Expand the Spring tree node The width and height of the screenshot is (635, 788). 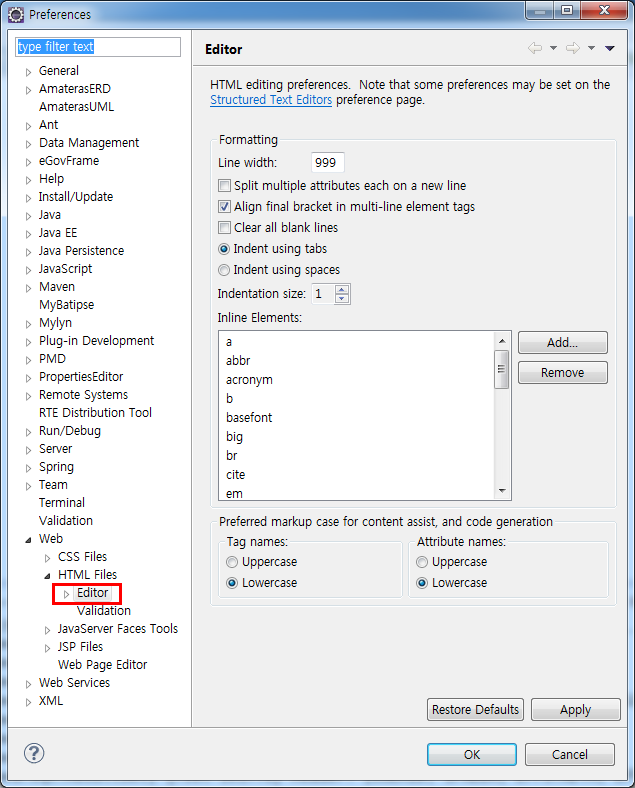click(x=29, y=468)
